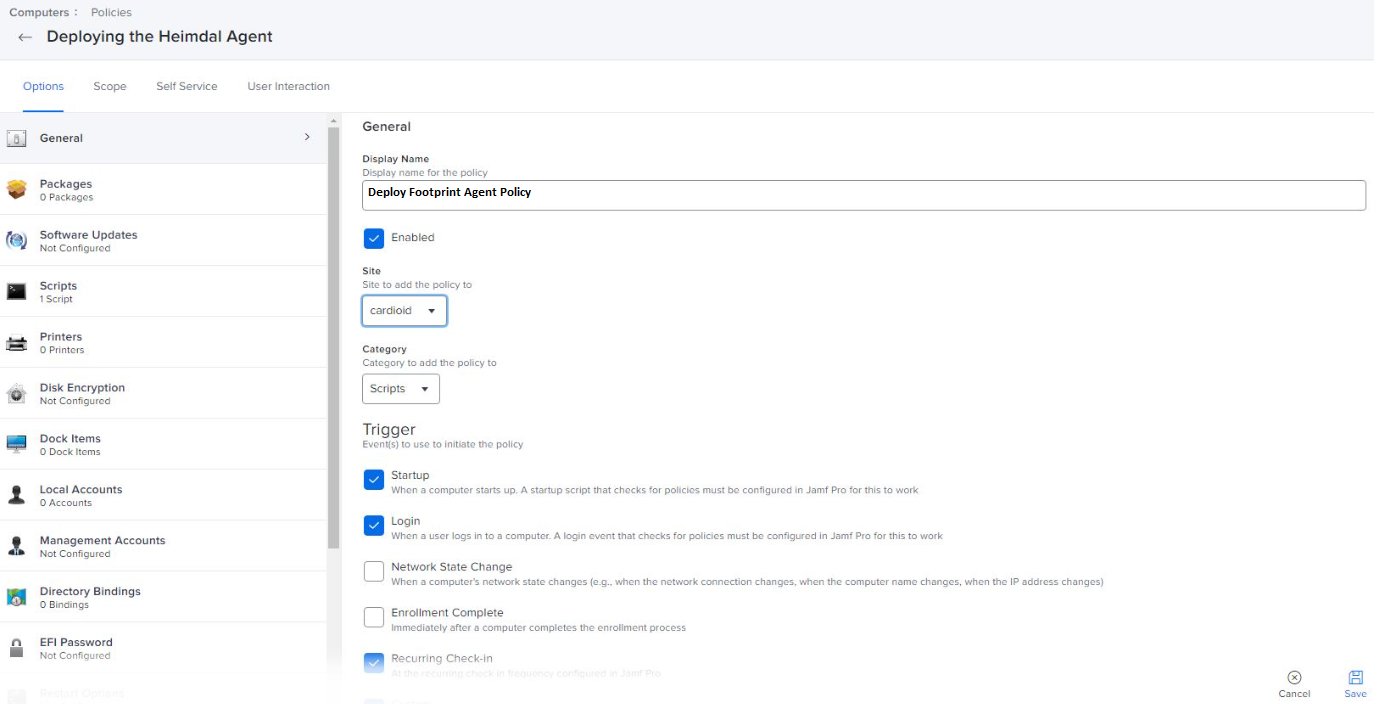This screenshot has height=704, width=1390.
Task: Click the Policies breadcrumb link
Action: [111, 12]
